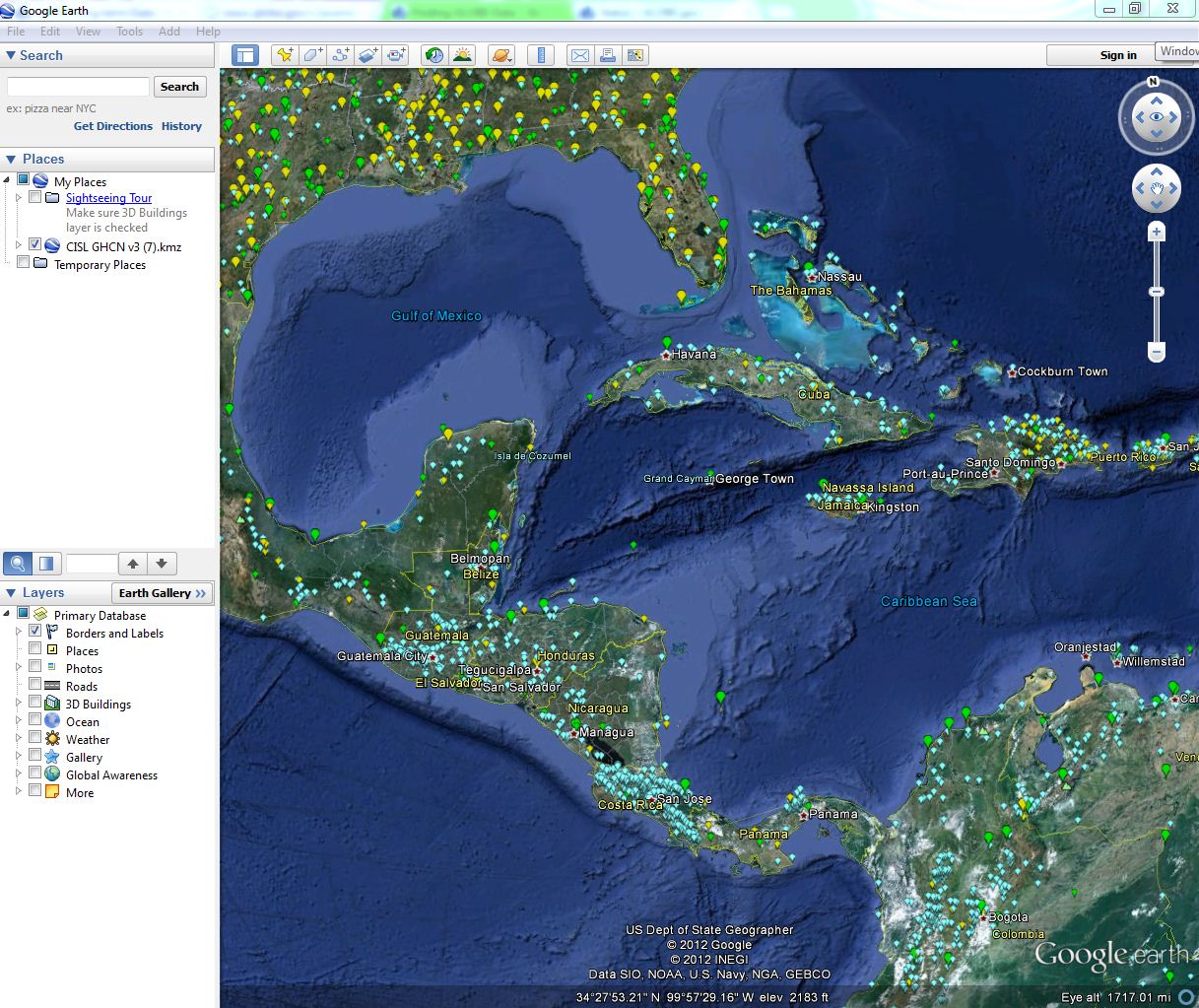Select the Add Path tool
1199x1008 pixels.
click(341, 55)
